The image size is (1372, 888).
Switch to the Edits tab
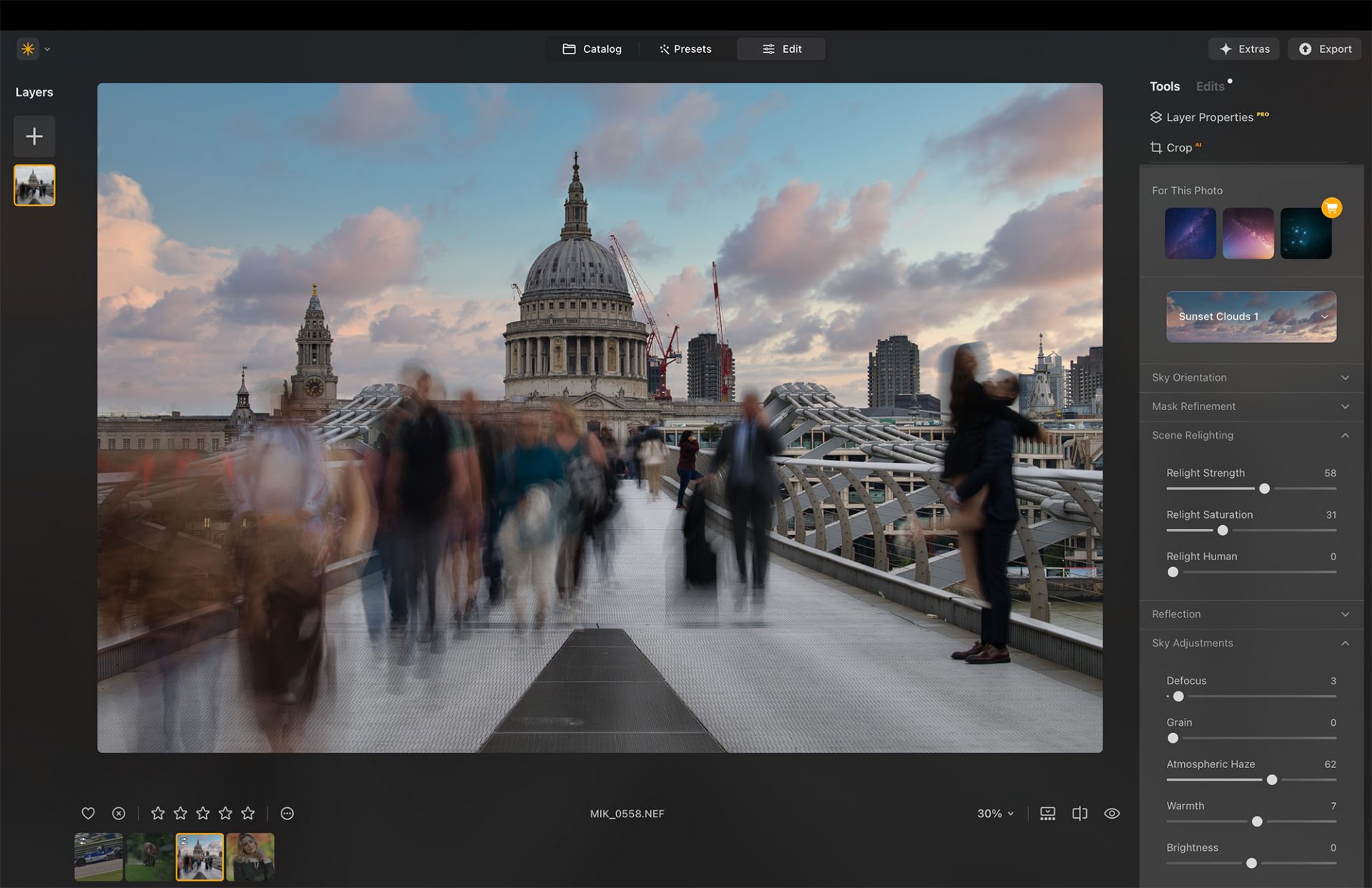click(1210, 86)
